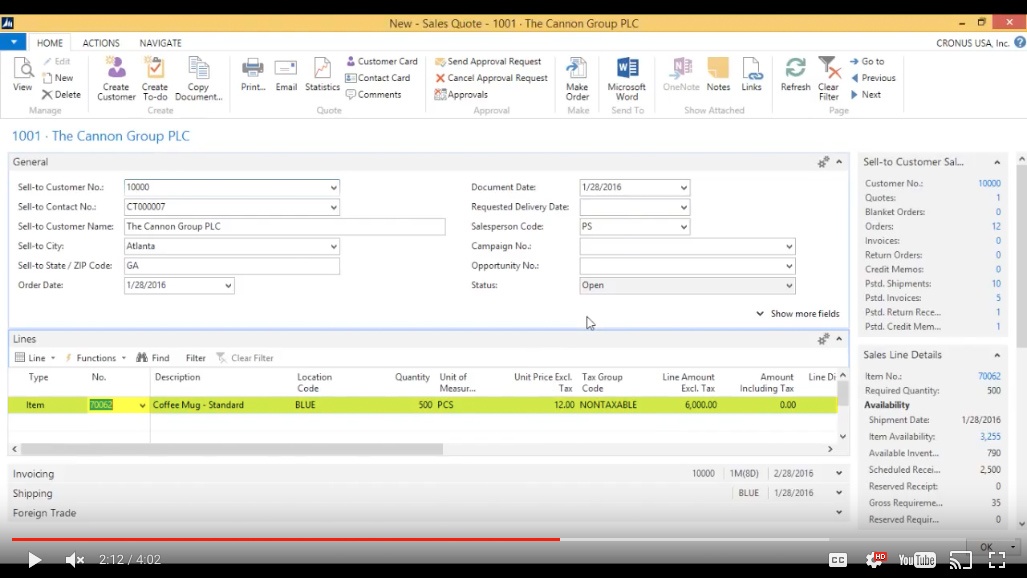Show more fields in General

pyautogui.click(x=798, y=313)
